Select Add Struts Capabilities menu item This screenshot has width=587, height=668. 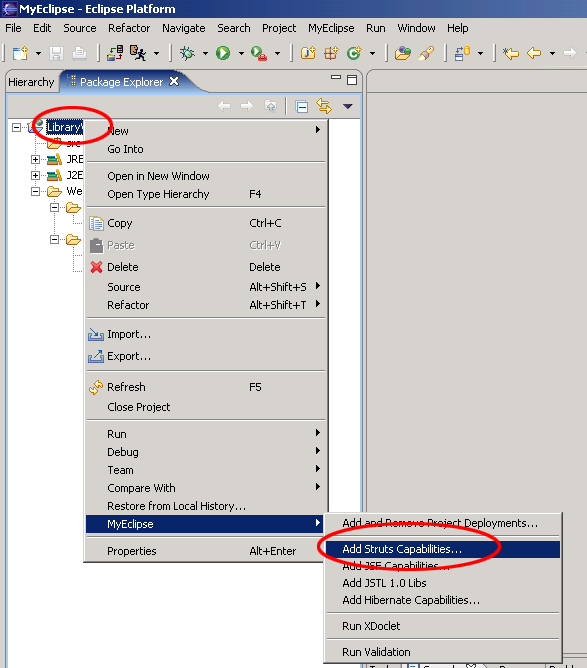click(443, 549)
